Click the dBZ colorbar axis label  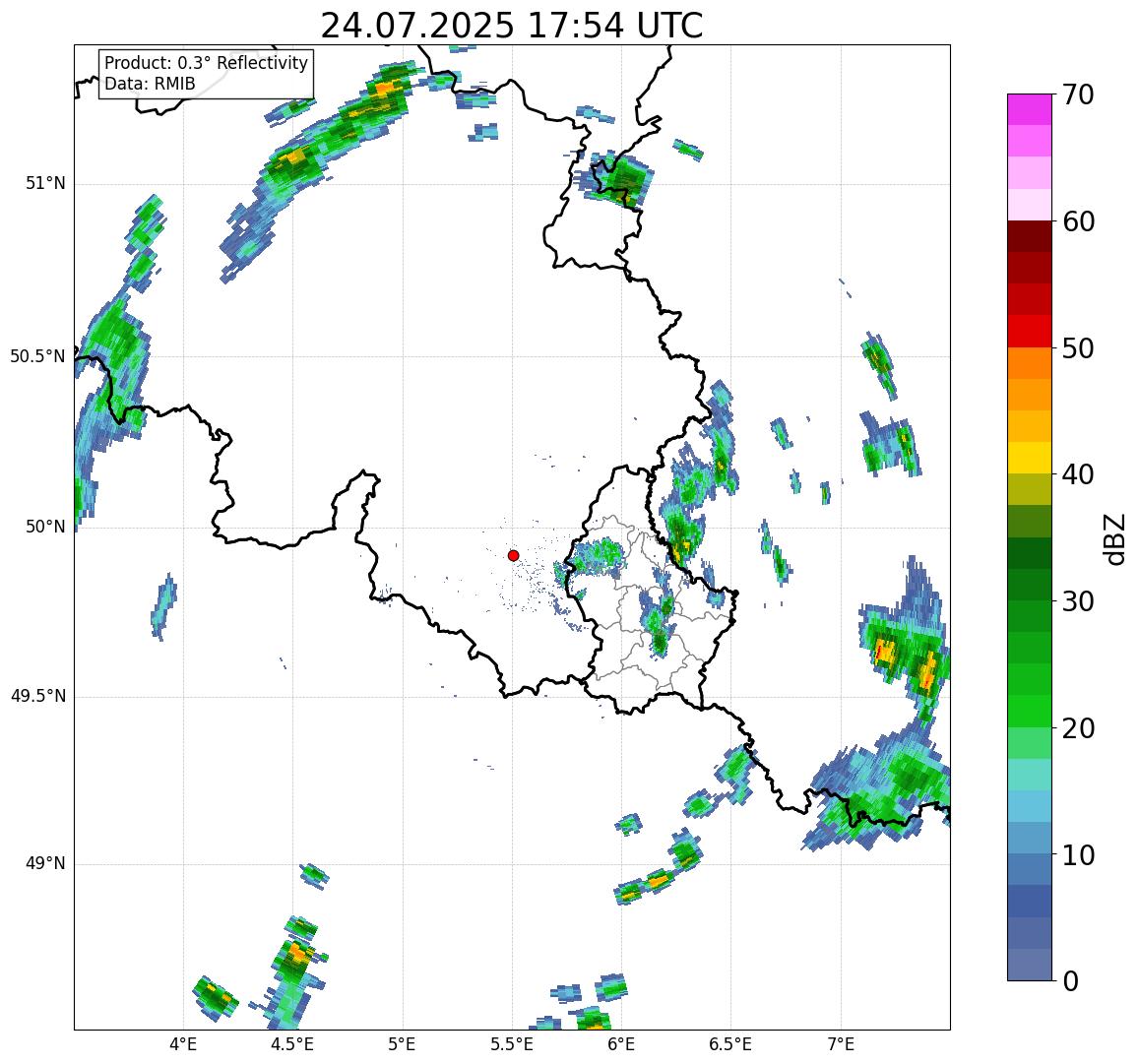coord(1112,538)
